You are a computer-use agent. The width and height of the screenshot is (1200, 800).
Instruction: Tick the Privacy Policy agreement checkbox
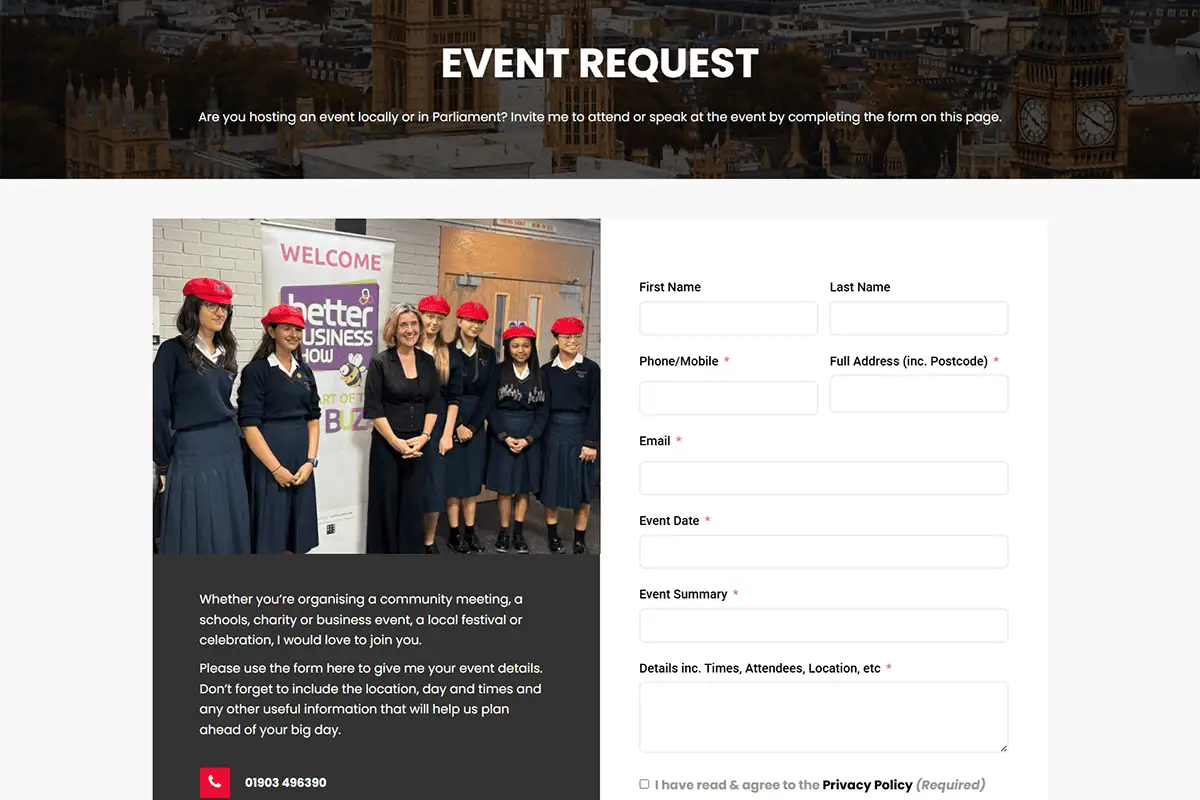coord(644,784)
